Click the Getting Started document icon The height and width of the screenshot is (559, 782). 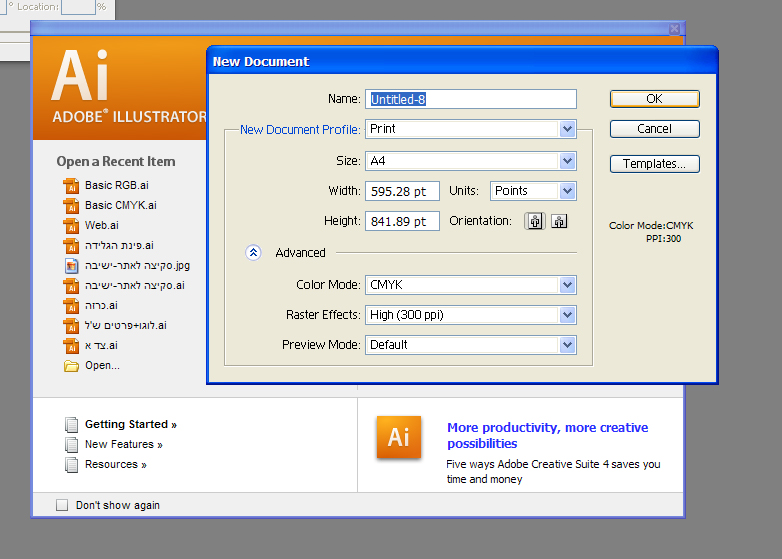(71, 424)
